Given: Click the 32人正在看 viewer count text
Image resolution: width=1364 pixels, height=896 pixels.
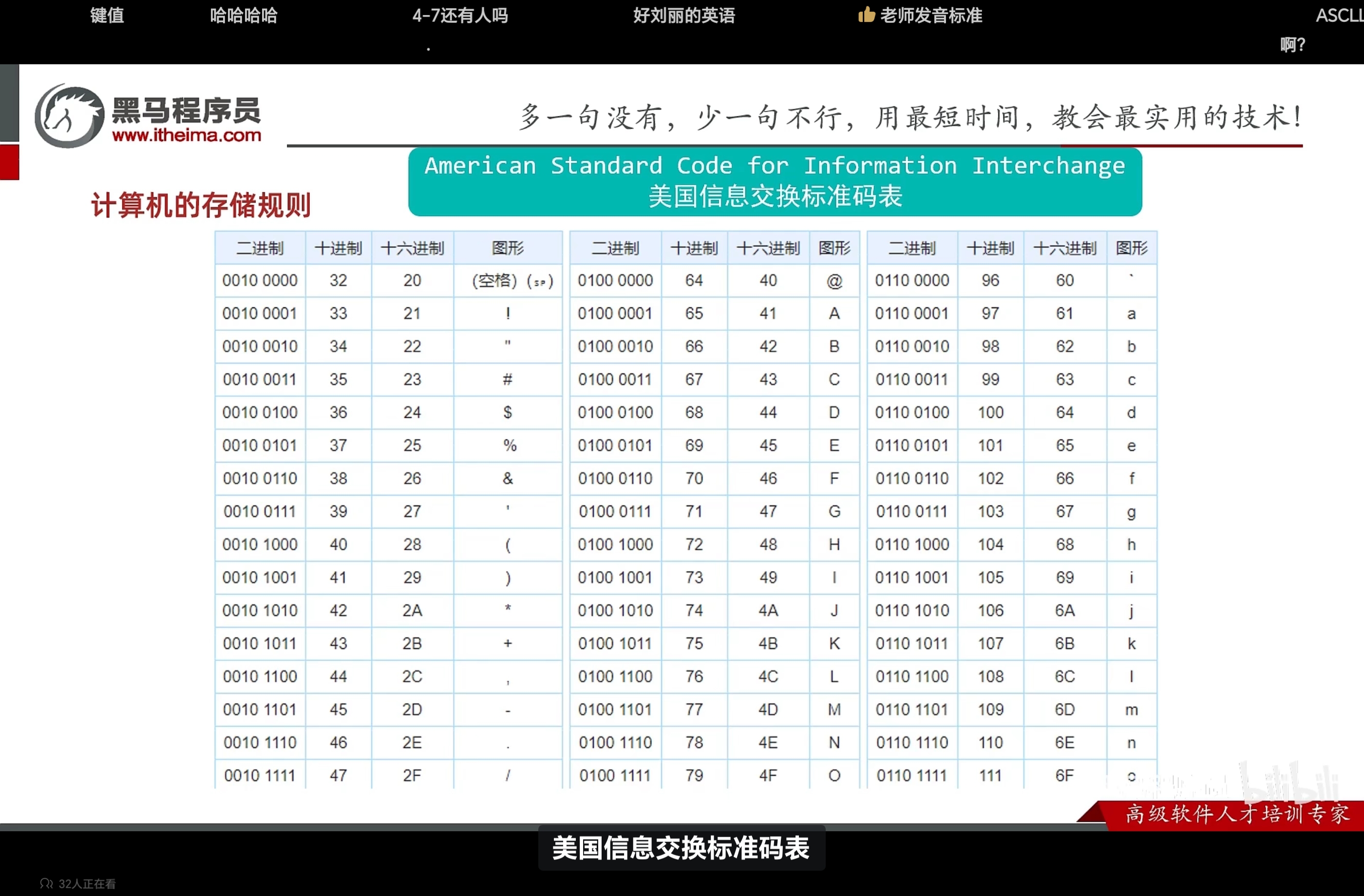Looking at the screenshot, I should coord(87,883).
